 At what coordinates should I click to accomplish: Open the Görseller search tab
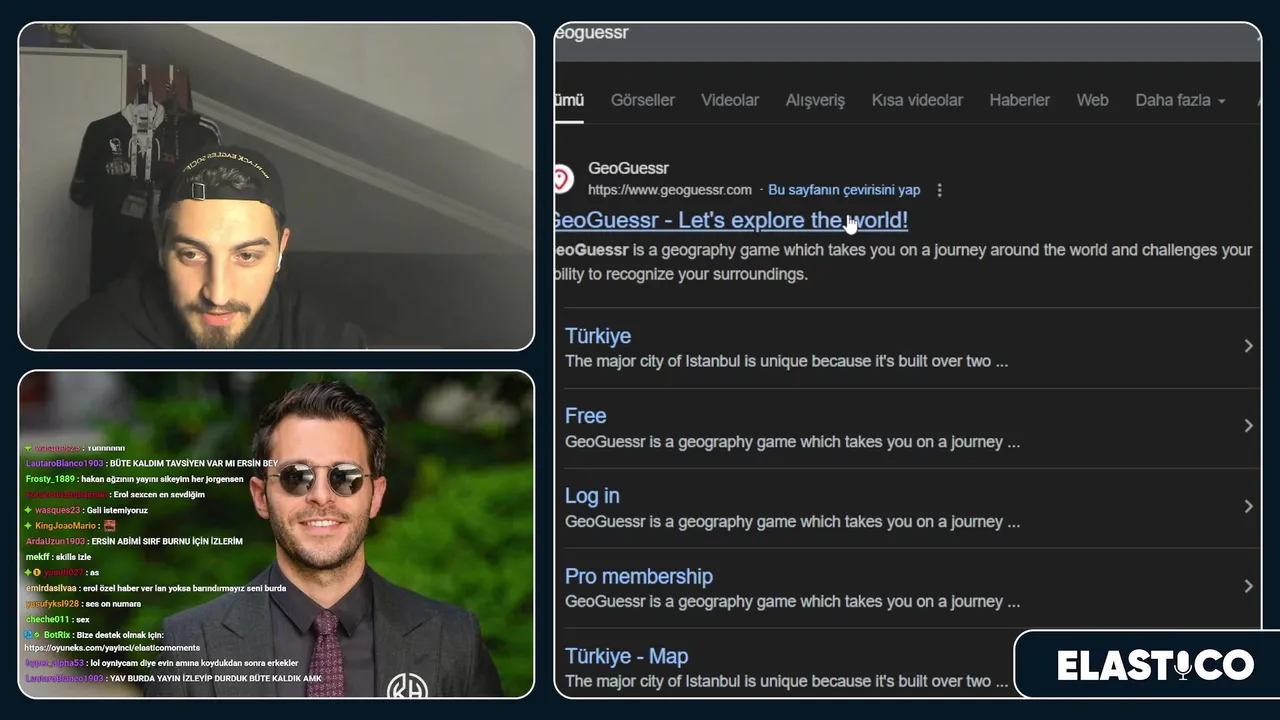tap(643, 100)
